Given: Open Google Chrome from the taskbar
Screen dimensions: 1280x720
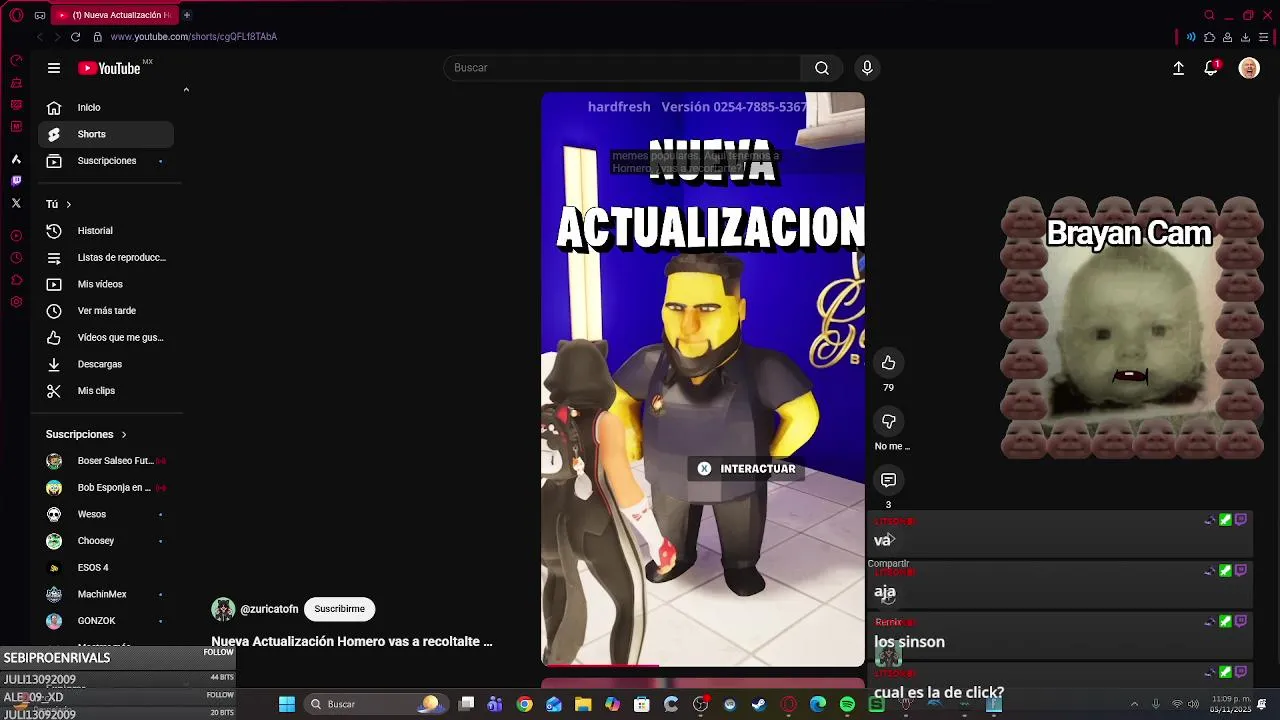Looking at the screenshot, I should tap(524, 704).
